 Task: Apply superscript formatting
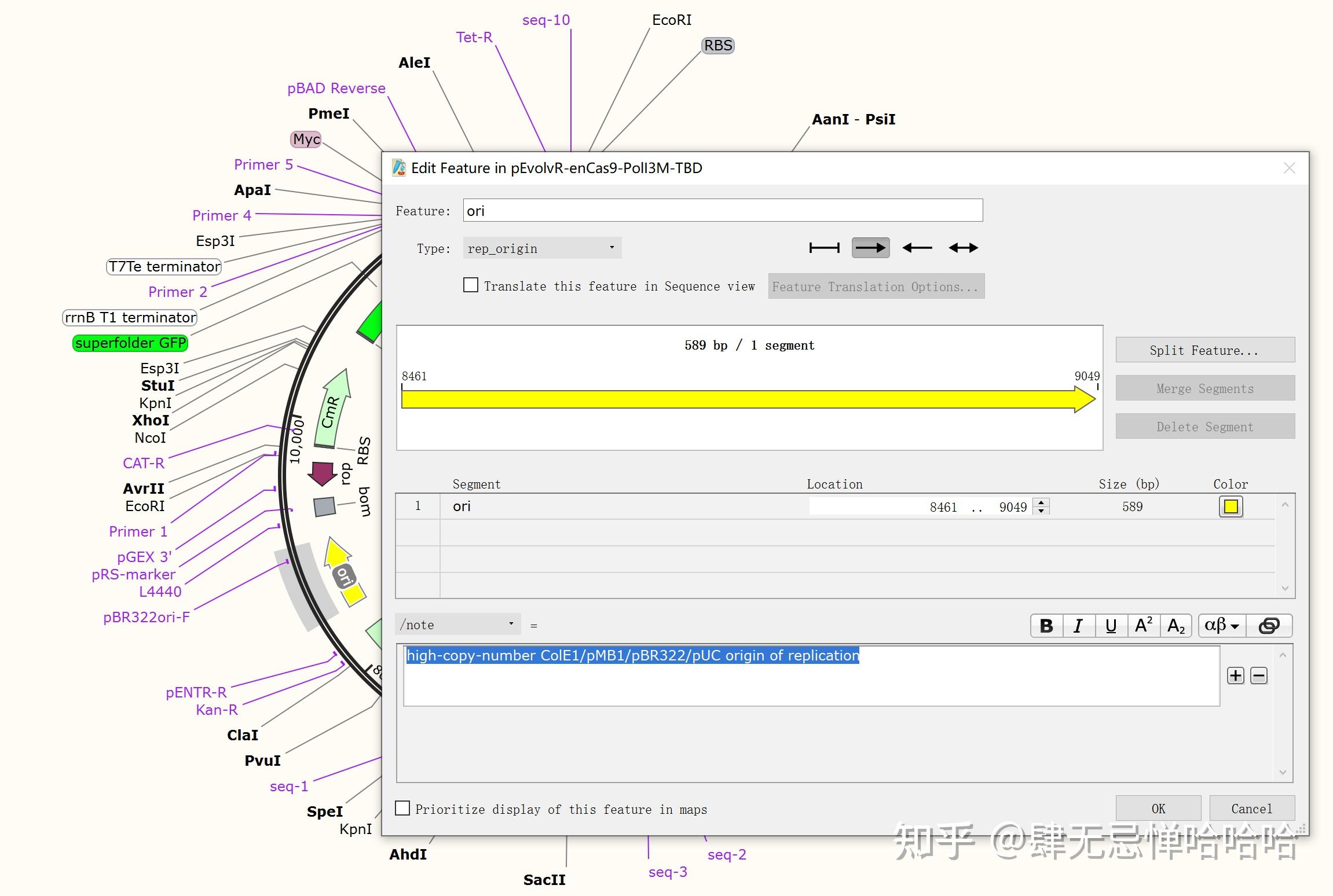(x=1143, y=626)
